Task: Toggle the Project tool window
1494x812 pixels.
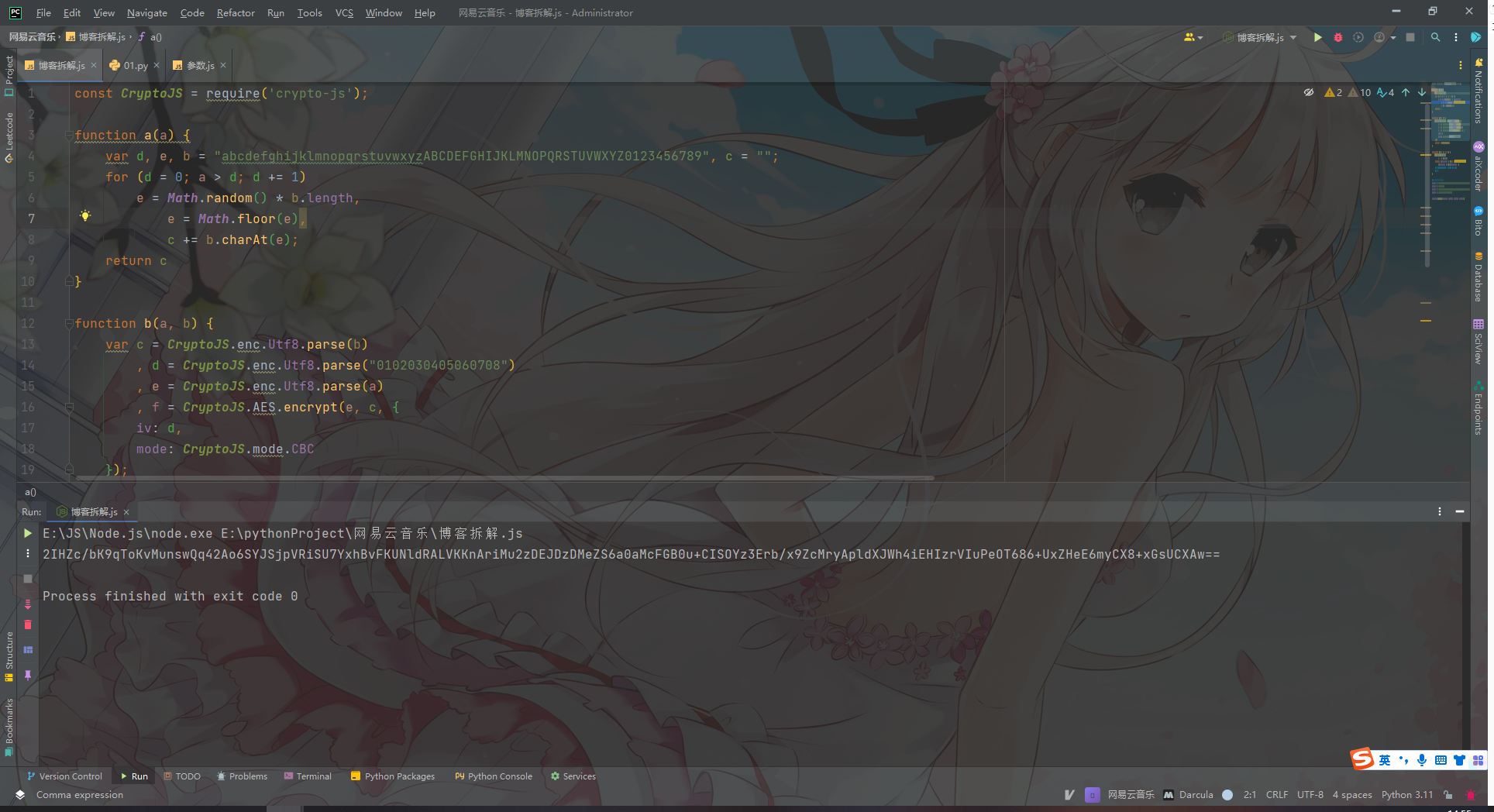Action: tap(9, 76)
